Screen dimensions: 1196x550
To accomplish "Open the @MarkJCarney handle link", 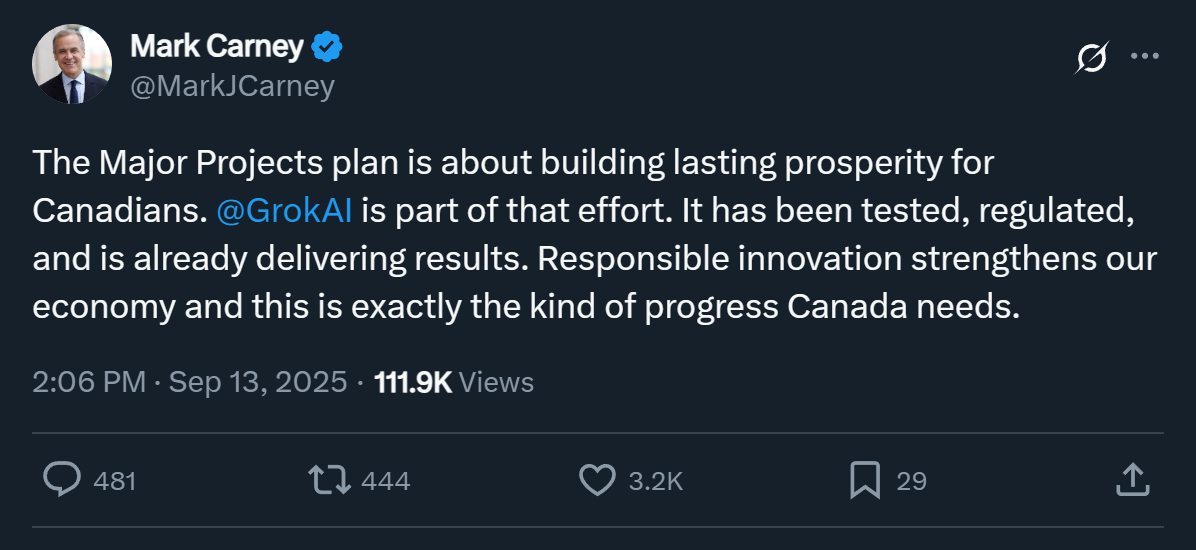I will point(232,86).
